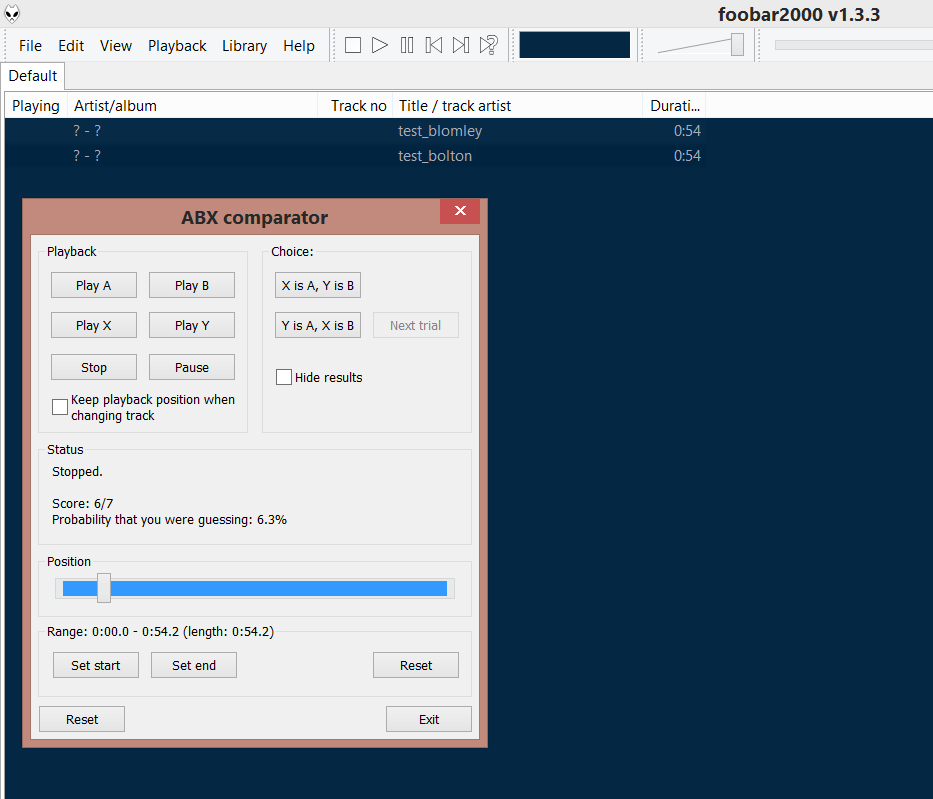Click the Play X button
Image resolution: width=933 pixels, height=799 pixels.
pyautogui.click(x=93, y=325)
